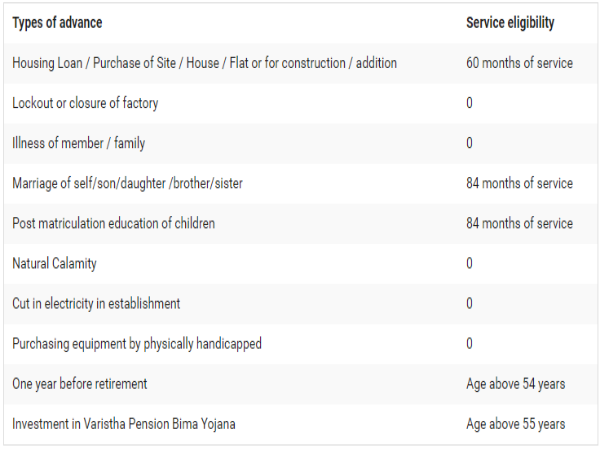The width and height of the screenshot is (600, 450).
Task: Click the 'Natural Calamity' row text
Action: click(54, 263)
